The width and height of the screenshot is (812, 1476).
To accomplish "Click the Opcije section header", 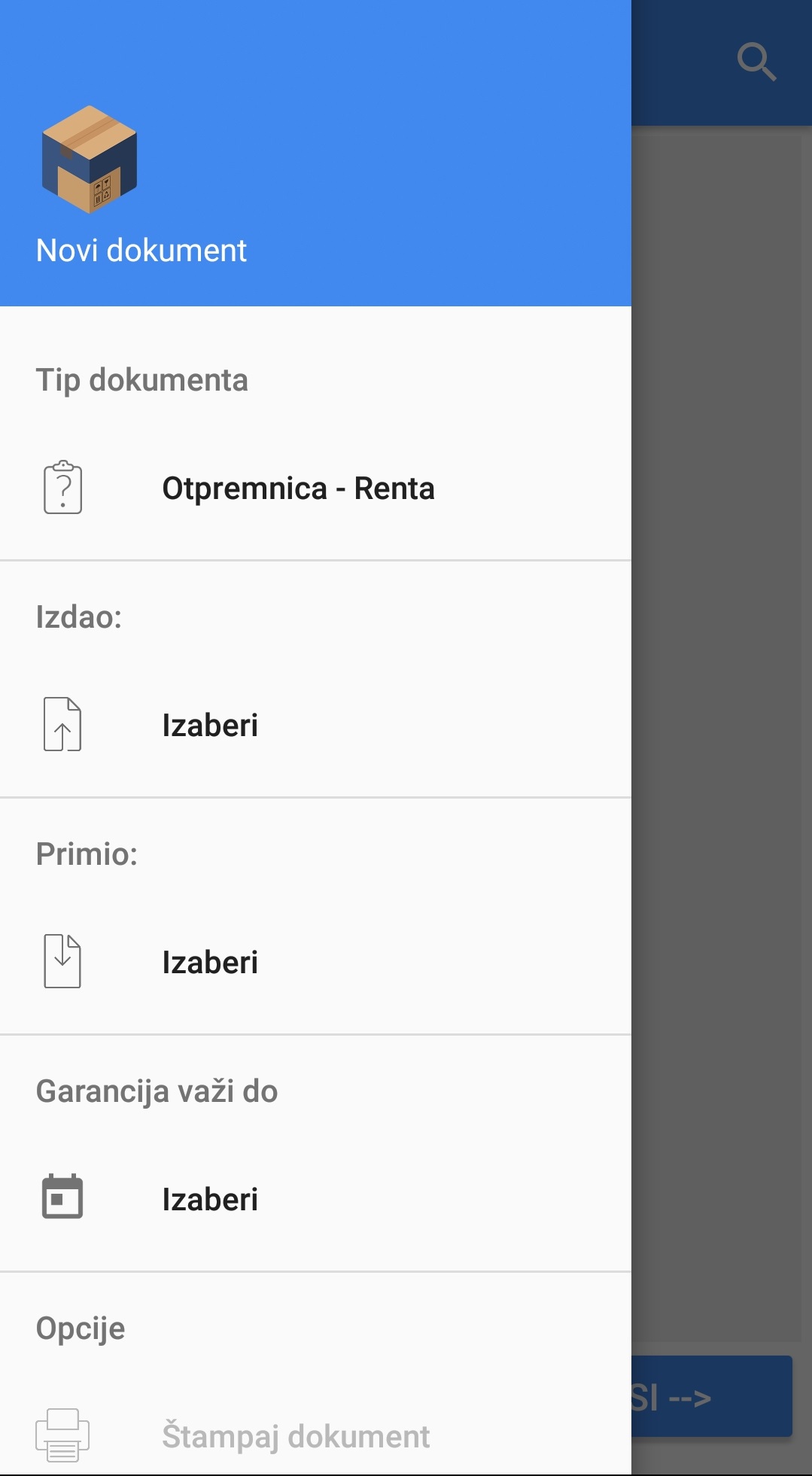I will tap(81, 1328).
